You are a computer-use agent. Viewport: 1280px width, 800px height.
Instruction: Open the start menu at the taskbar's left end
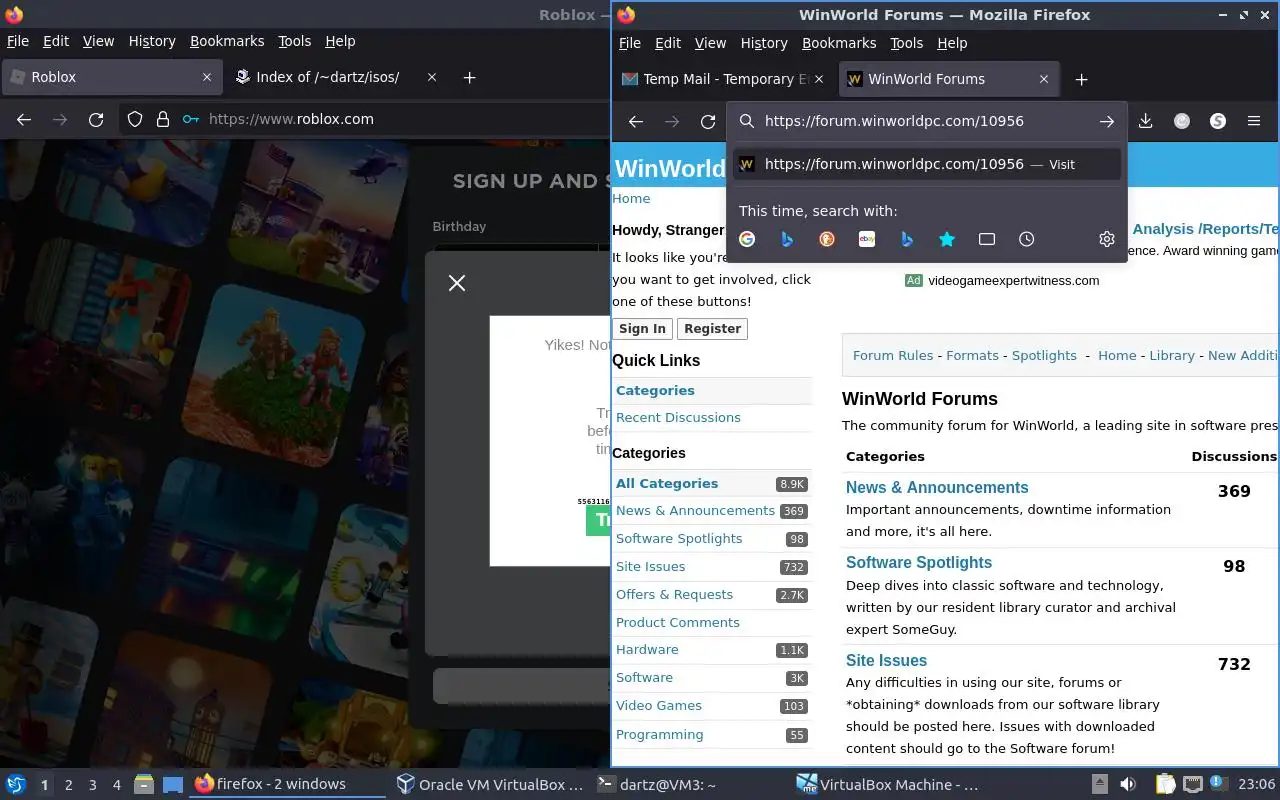point(16,785)
